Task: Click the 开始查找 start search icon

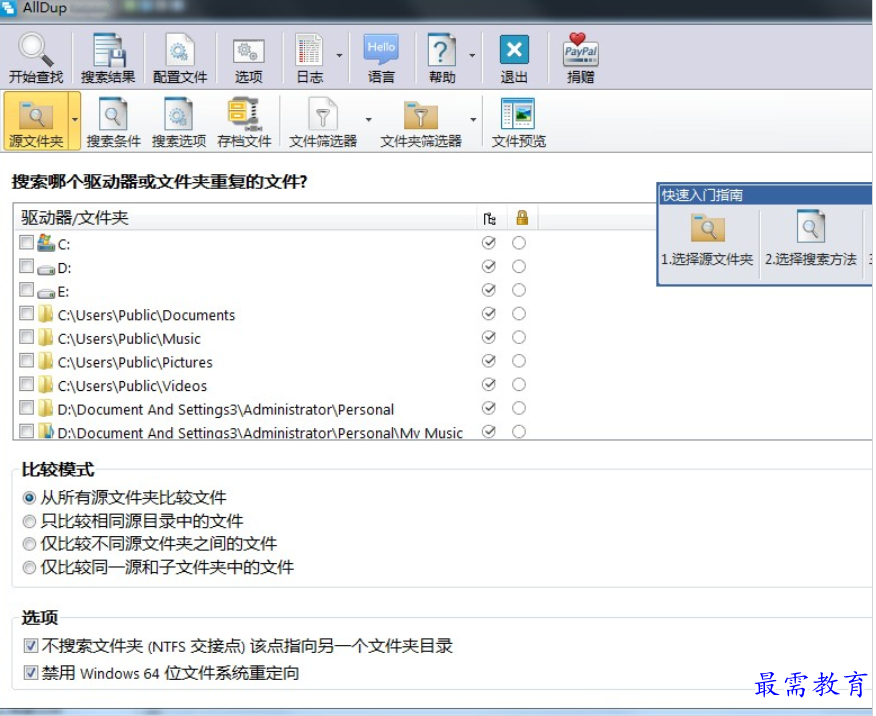Action: click(36, 58)
